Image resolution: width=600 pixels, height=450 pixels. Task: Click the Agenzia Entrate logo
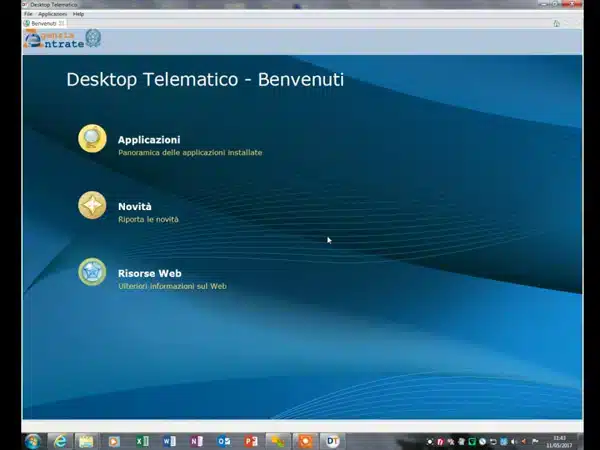pos(62,39)
